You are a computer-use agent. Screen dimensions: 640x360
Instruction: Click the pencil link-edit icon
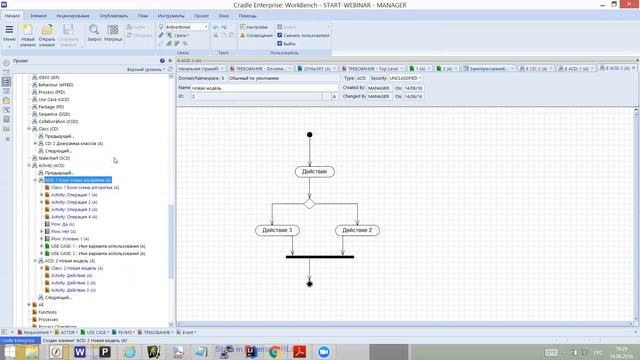161,36
